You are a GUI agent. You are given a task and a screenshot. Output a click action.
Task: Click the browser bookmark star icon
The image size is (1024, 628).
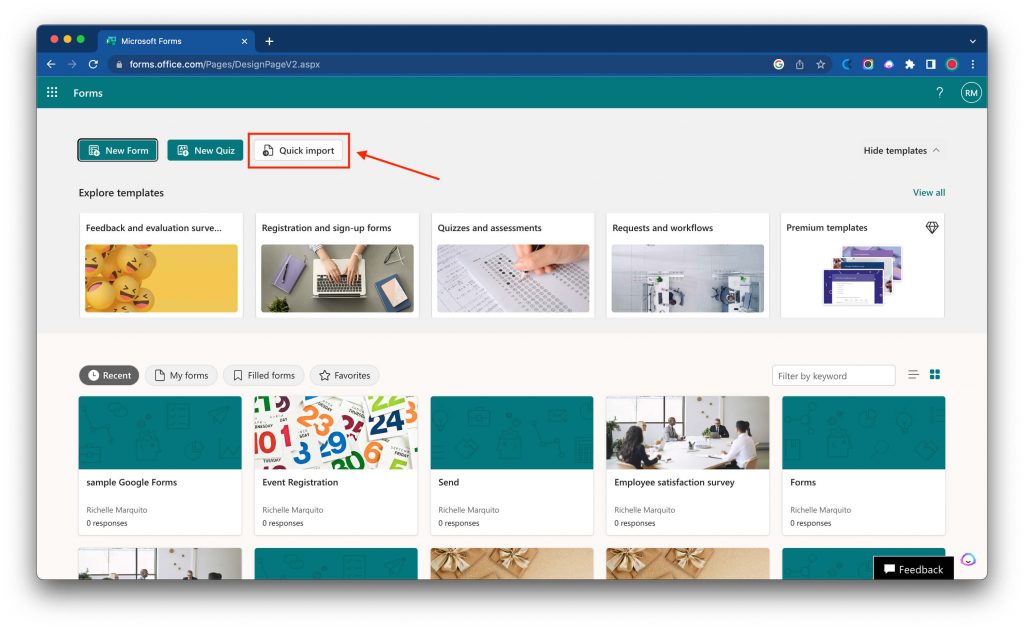click(821, 63)
